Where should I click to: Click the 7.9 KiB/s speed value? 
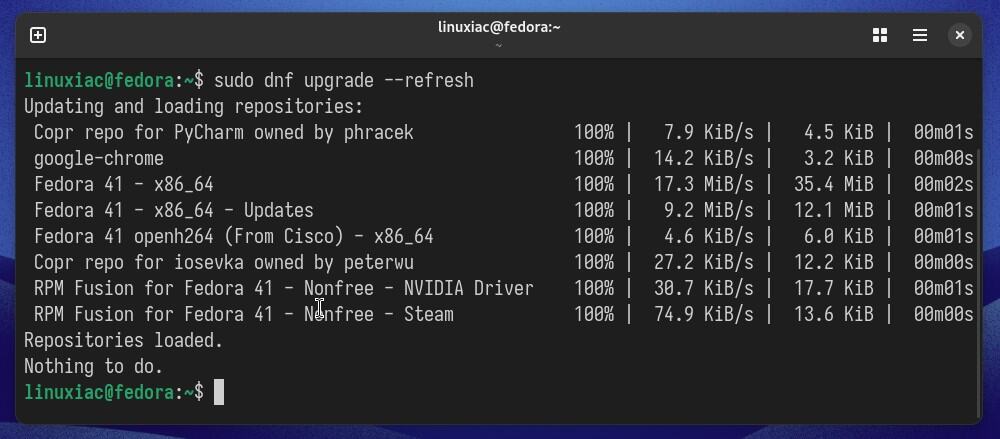pyautogui.click(x=709, y=132)
